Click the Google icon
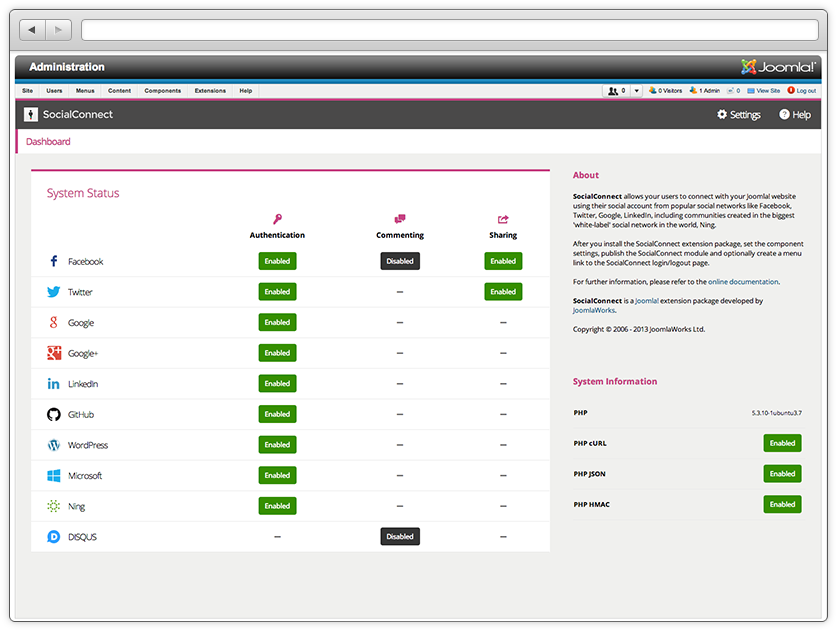 [53, 322]
